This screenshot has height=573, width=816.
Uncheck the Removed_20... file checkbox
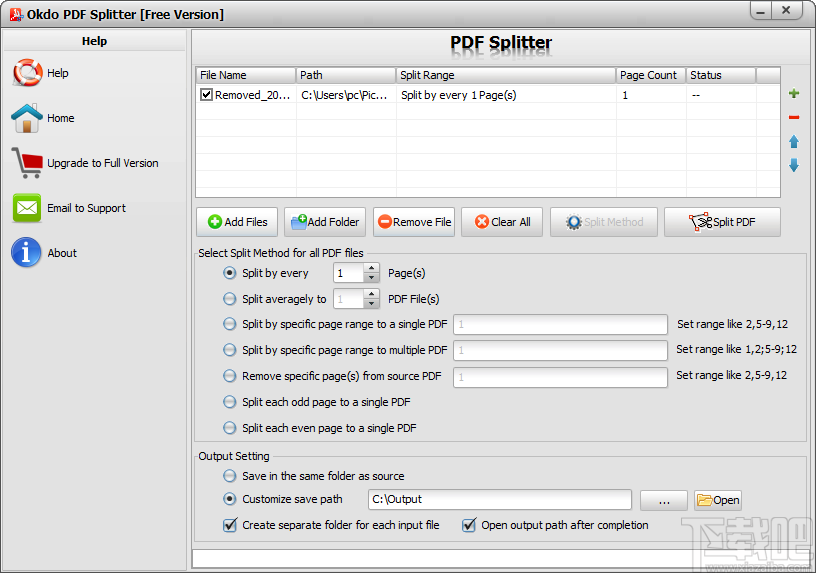tap(207, 95)
